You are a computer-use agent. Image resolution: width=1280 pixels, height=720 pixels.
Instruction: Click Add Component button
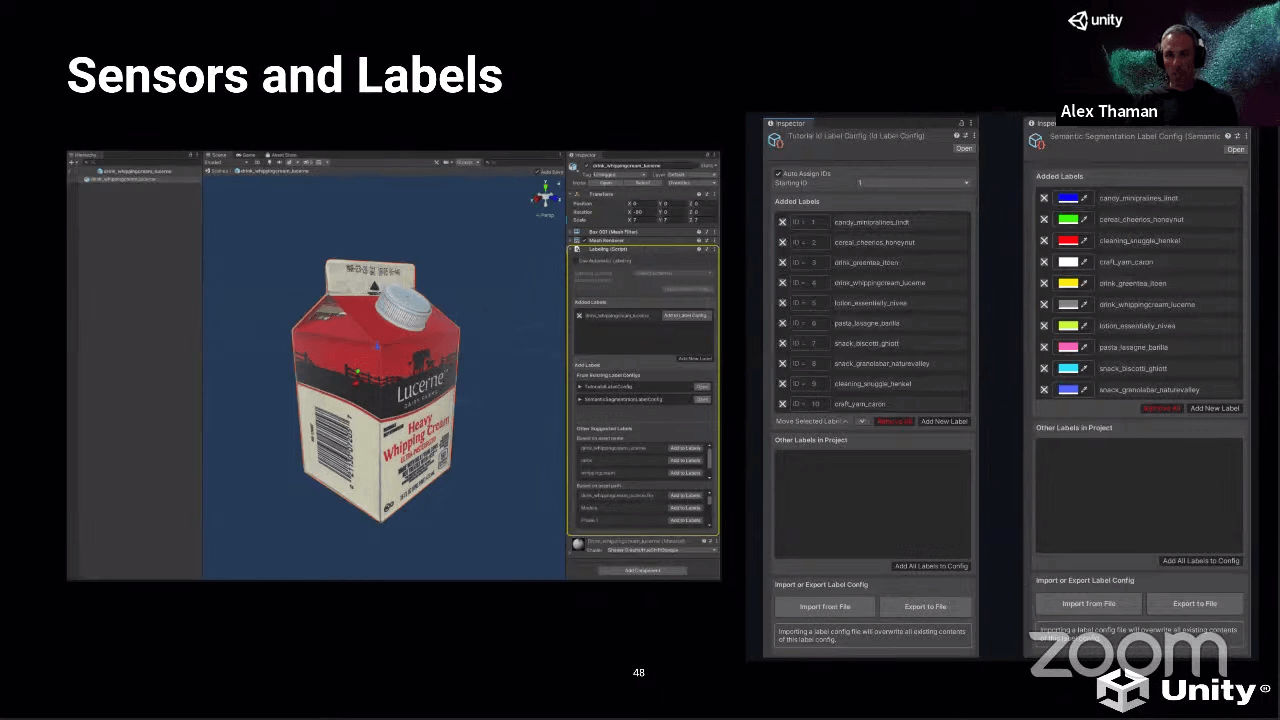click(x=643, y=571)
